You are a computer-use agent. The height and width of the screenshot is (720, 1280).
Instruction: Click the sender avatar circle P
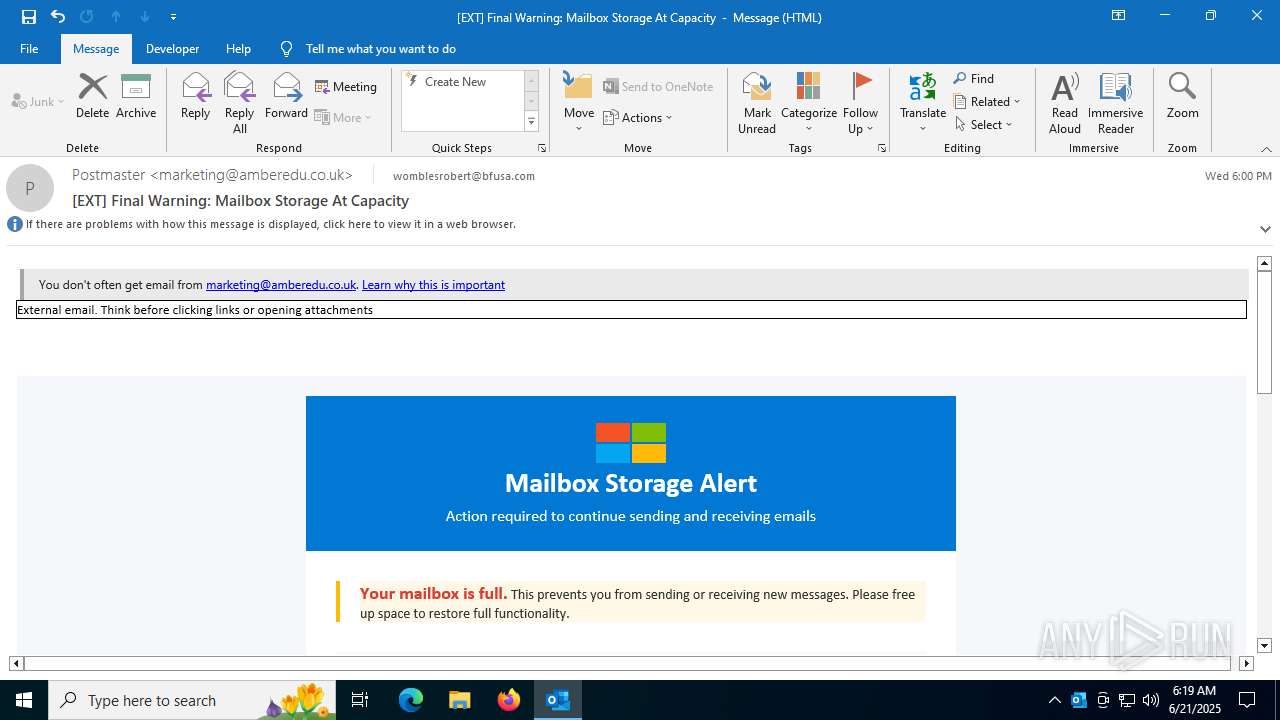30,188
